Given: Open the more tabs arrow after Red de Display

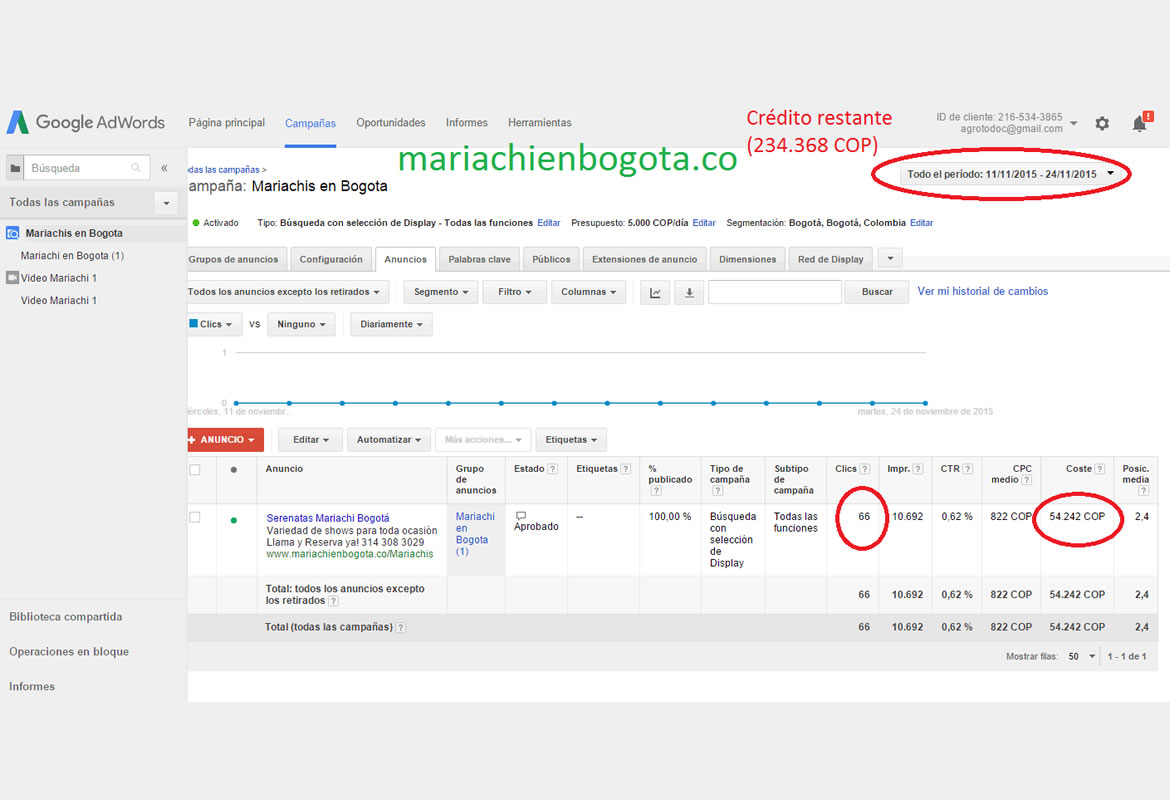Looking at the screenshot, I should coord(890,258).
